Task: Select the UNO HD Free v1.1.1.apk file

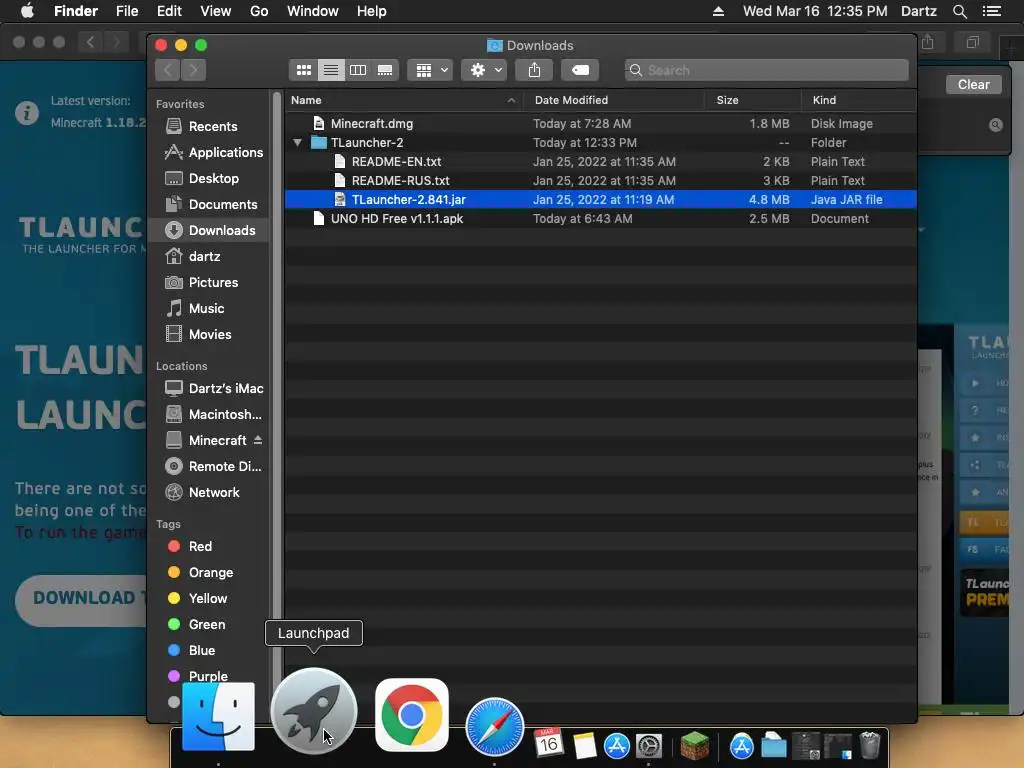Action: point(600,219)
